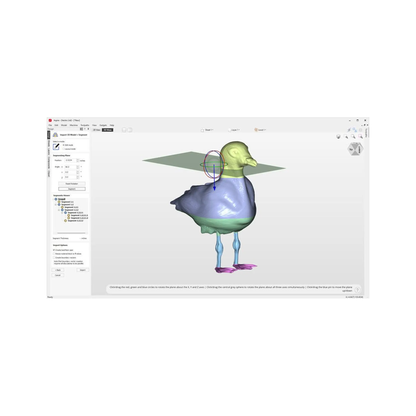Open the File menu
Screen dimensions: 416x416
coord(50,125)
